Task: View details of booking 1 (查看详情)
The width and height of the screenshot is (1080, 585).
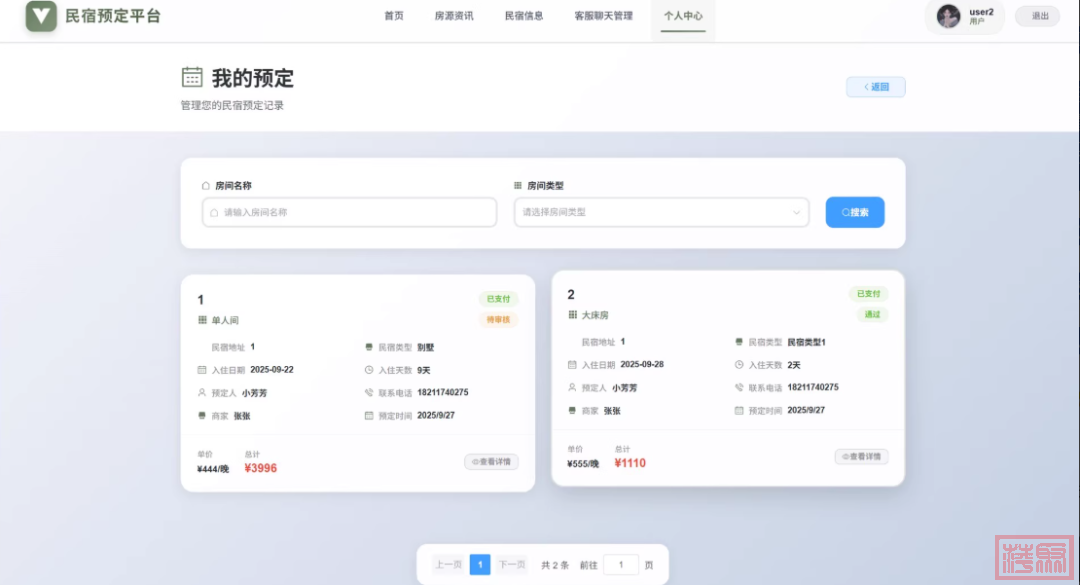Action: tap(491, 462)
